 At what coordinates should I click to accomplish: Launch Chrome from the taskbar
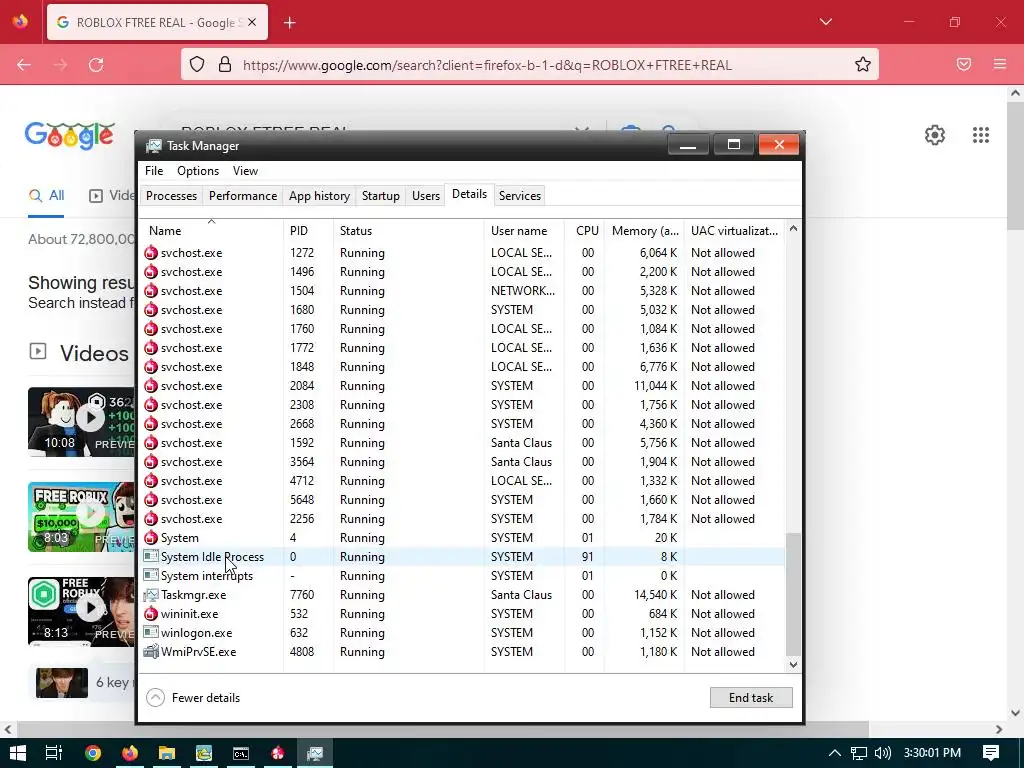point(93,753)
